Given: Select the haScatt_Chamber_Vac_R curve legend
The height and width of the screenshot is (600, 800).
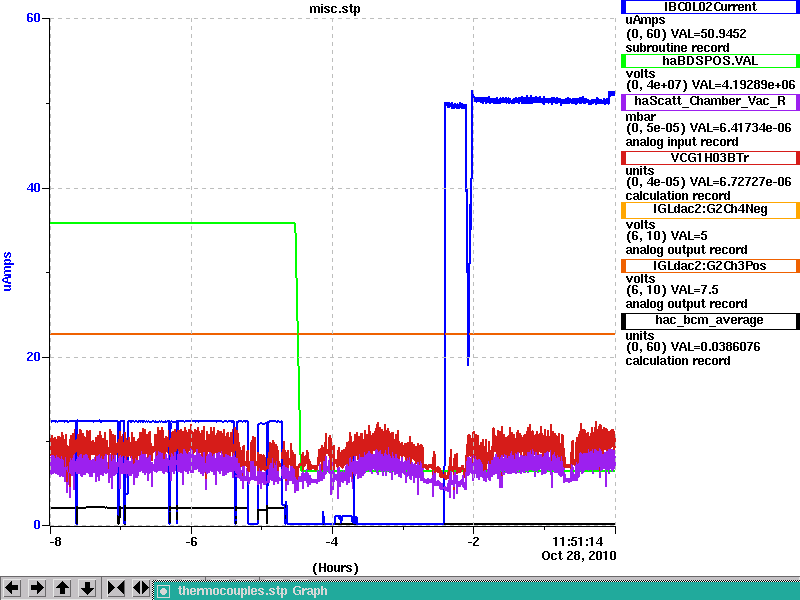Looking at the screenshot, I should tap(710, 102).
